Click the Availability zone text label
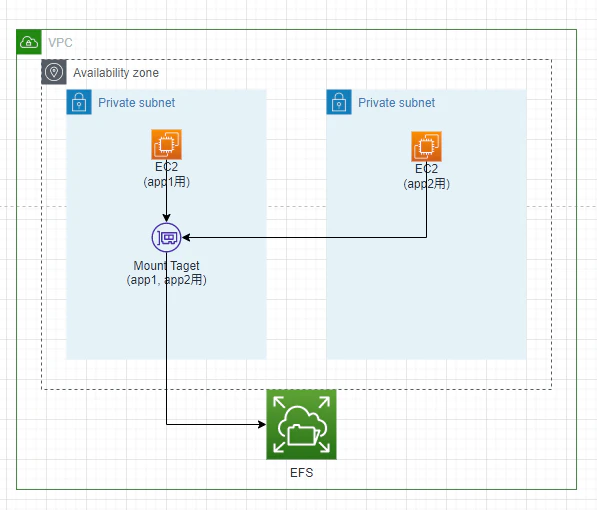This screenshot has width=597, height=510. [x=116, y=72]
